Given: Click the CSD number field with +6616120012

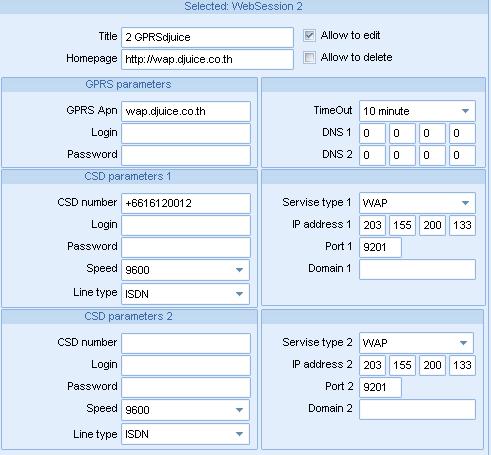Looking at the screenshot, I should coord(186,203).
